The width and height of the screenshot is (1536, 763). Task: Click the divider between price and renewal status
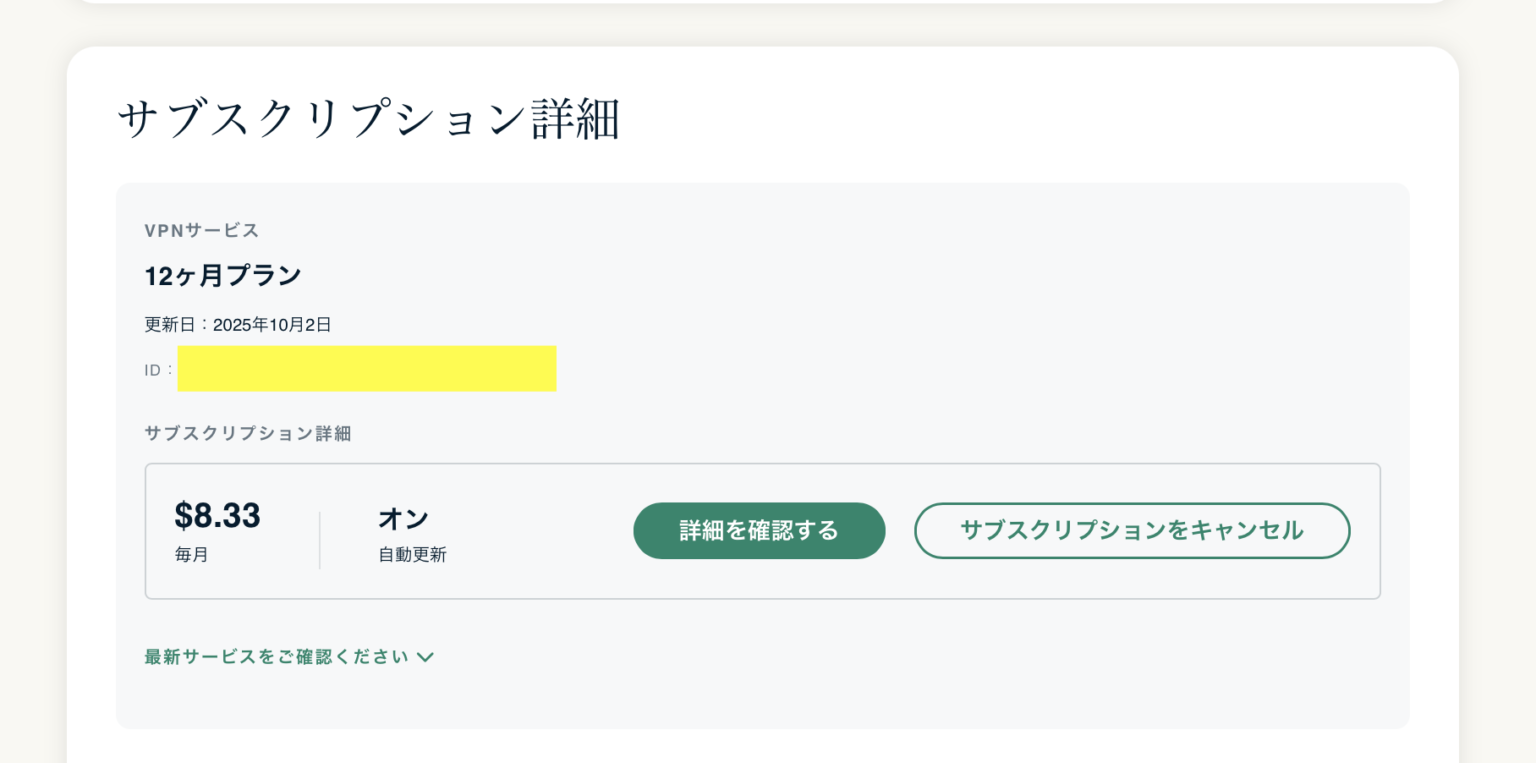pos(320,531)
